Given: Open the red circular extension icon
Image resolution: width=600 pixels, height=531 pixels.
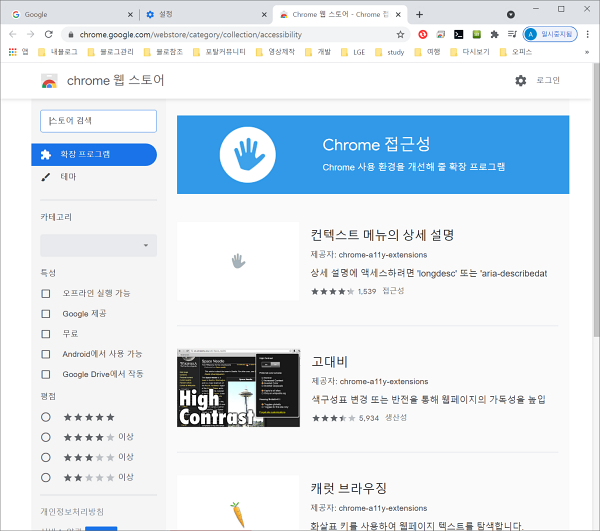Looking at the screenshot, I should coord(422,34).
